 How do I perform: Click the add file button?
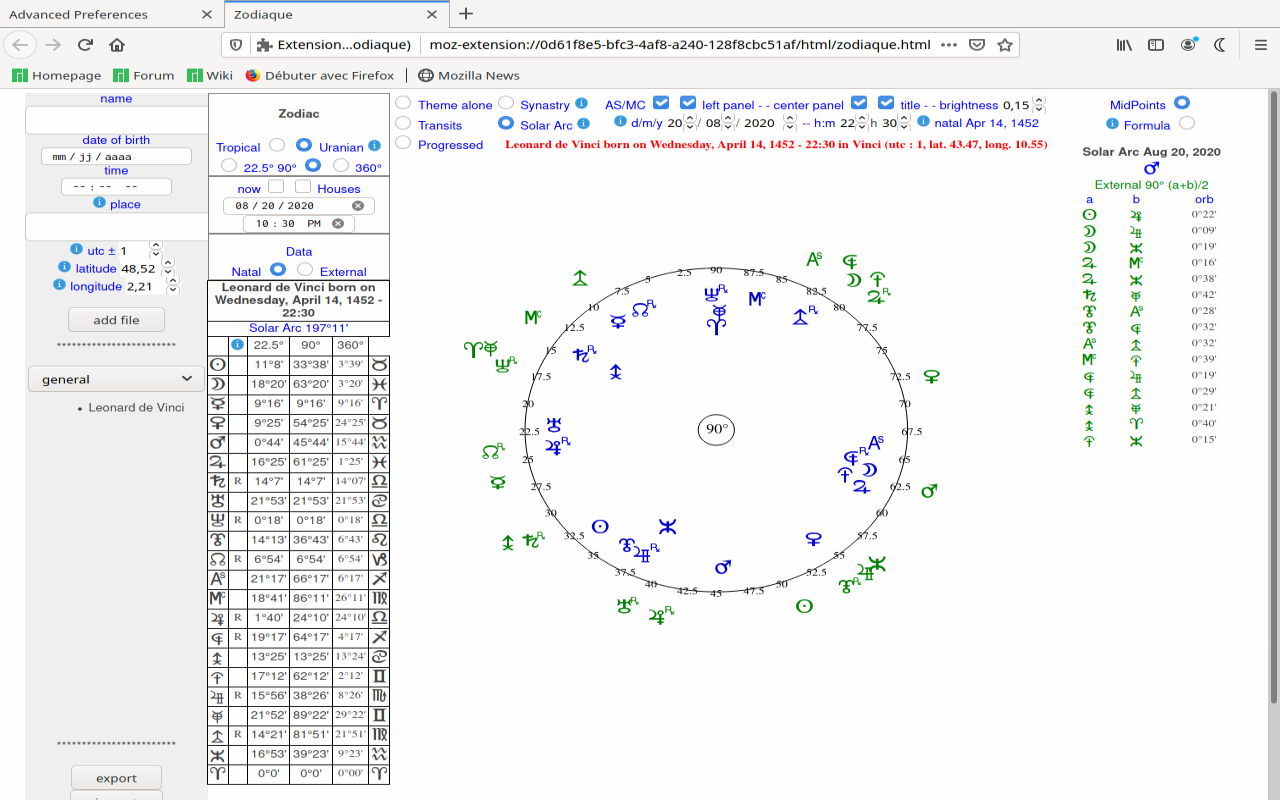pos(116,320)
